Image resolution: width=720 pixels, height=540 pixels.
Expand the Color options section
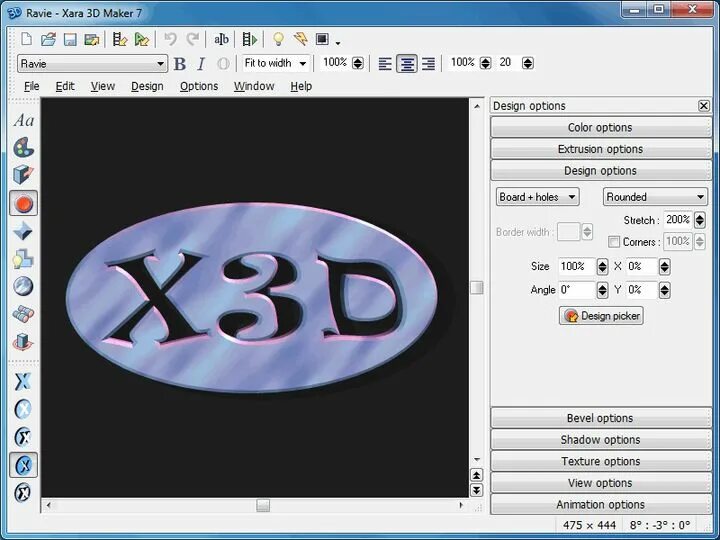point(601,127)
